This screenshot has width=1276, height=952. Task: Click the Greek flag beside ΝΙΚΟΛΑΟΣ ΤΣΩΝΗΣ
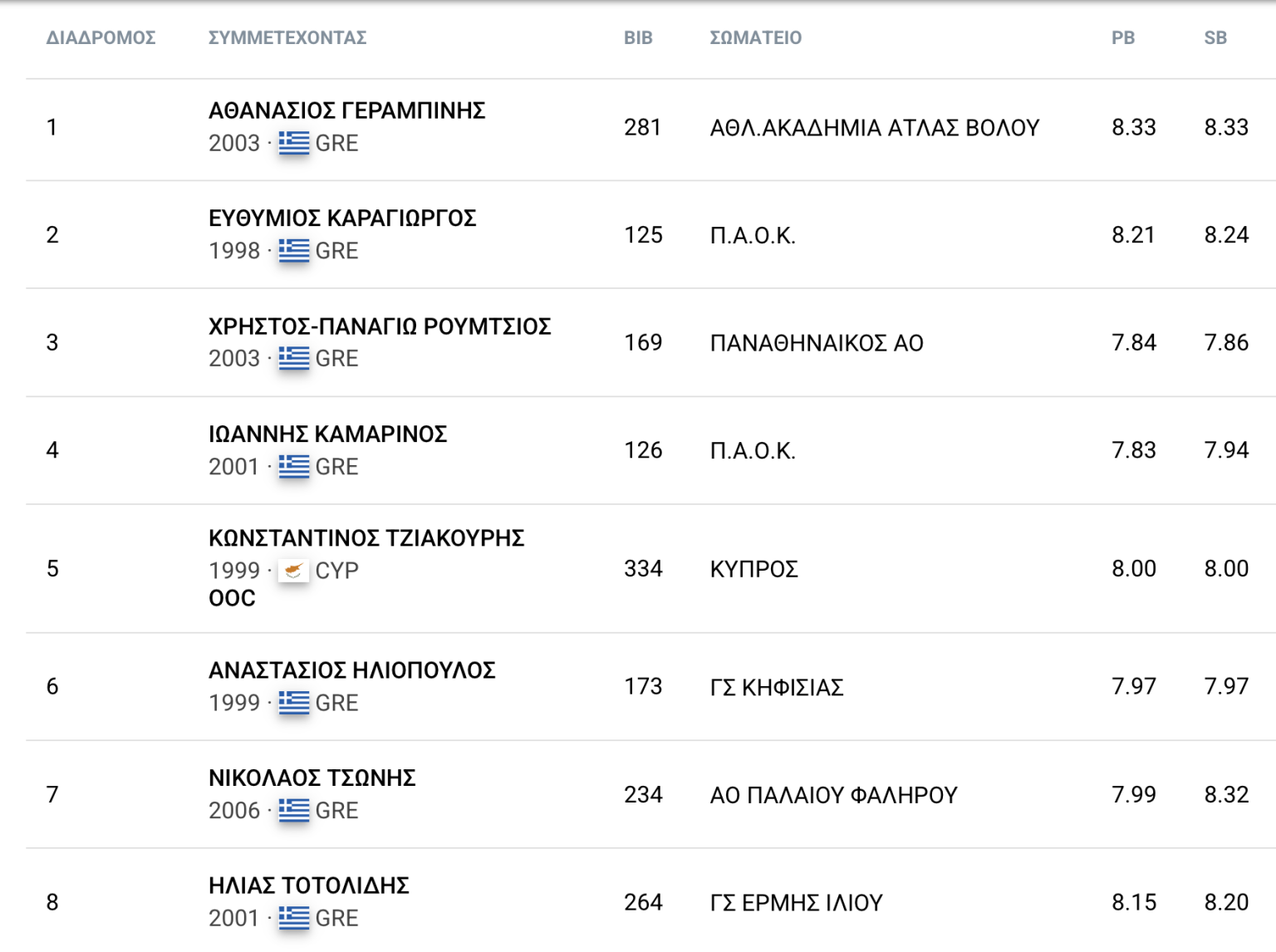click(293, 810)
